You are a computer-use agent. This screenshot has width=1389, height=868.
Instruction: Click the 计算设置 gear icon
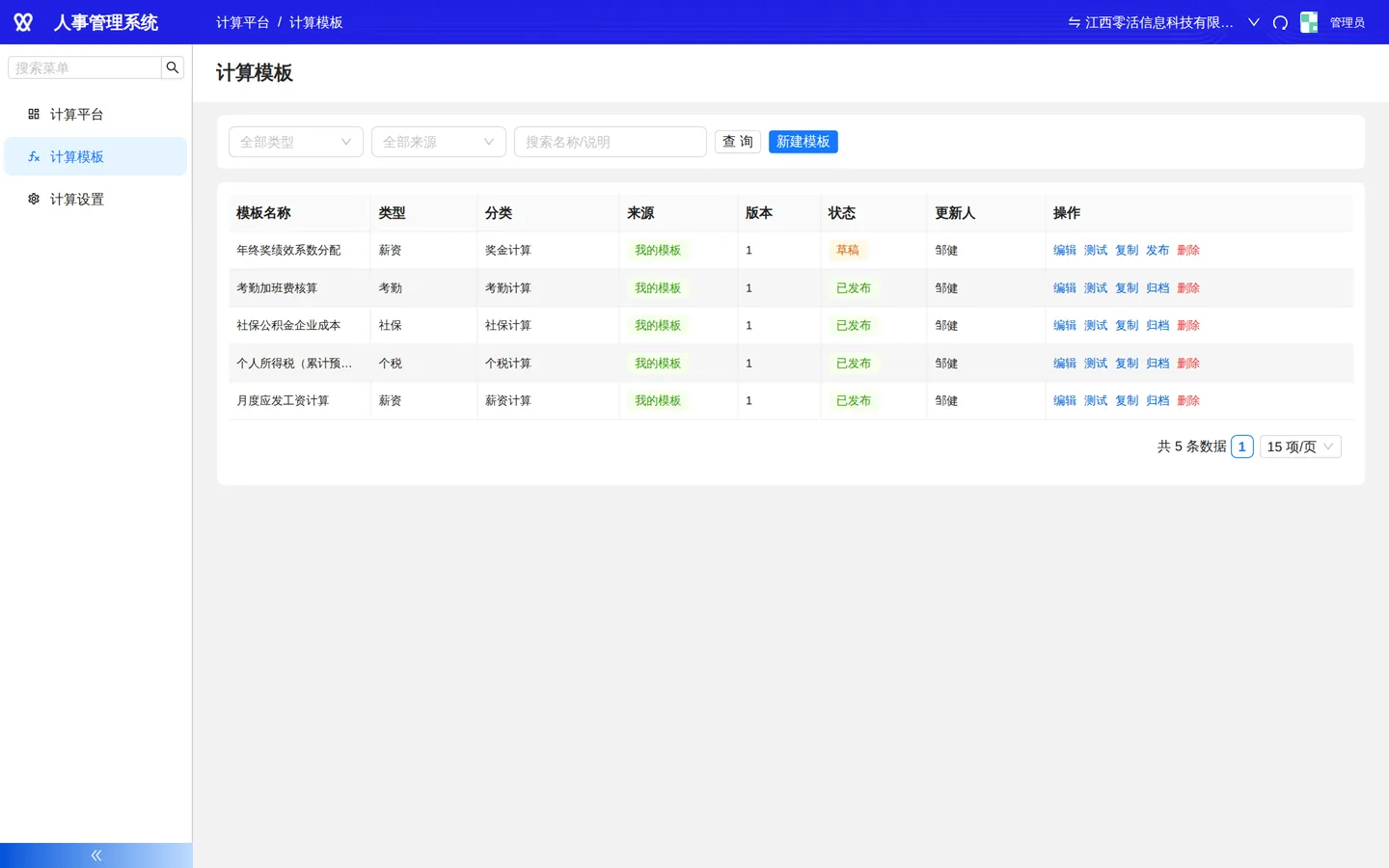click(34, 199)
